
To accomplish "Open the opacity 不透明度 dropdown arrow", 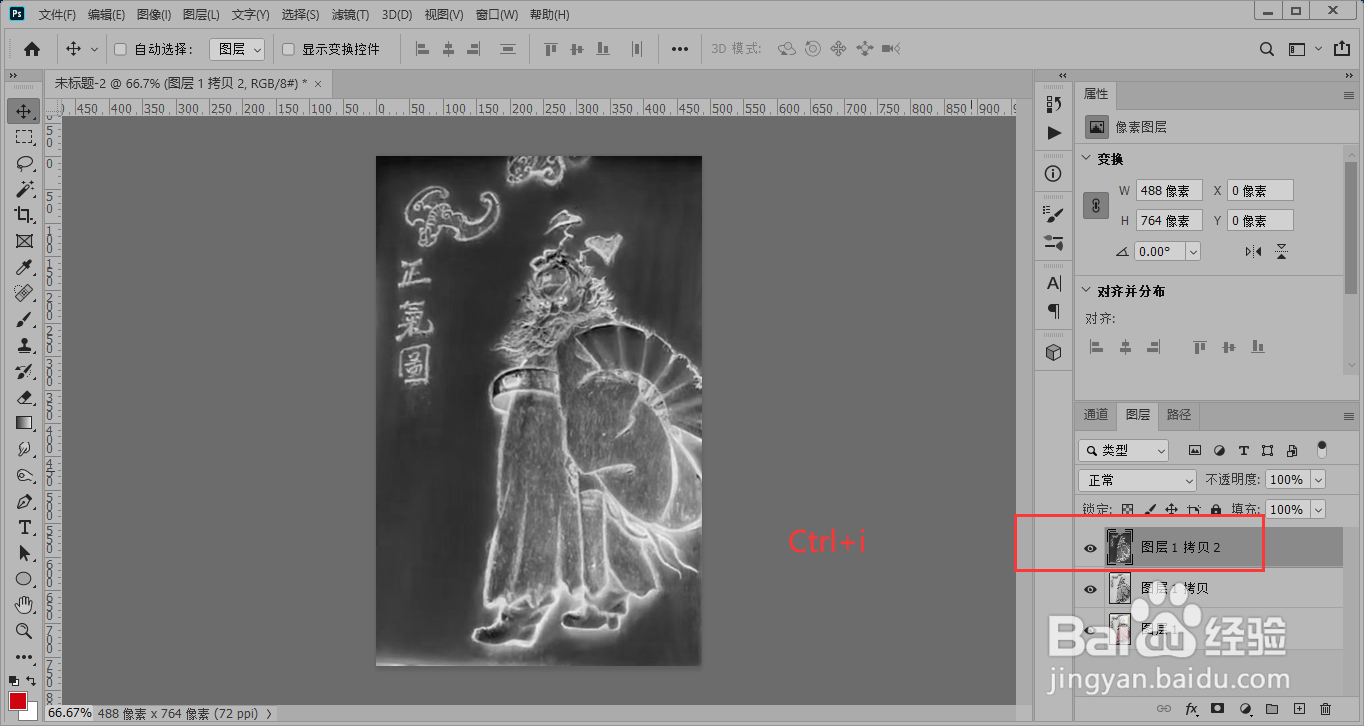I will pos(1317,480).
